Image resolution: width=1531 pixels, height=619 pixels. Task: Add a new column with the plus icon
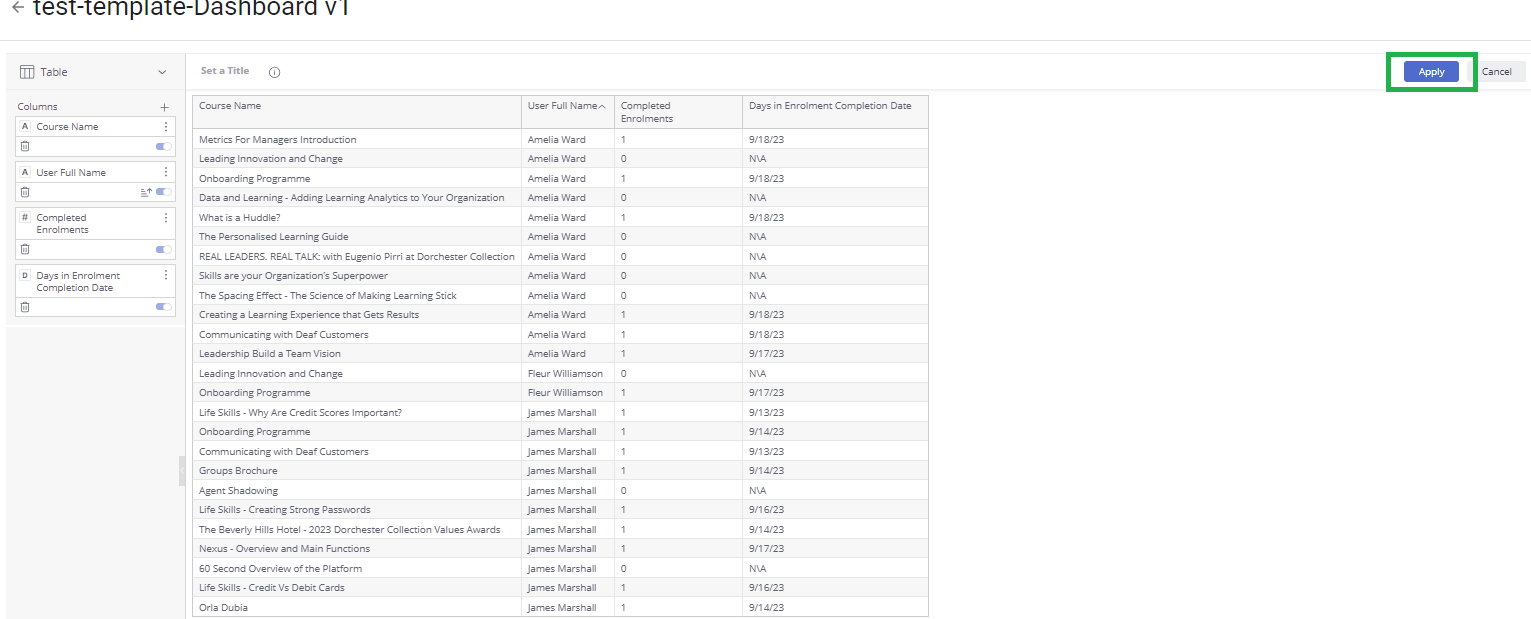coord(164,106)
